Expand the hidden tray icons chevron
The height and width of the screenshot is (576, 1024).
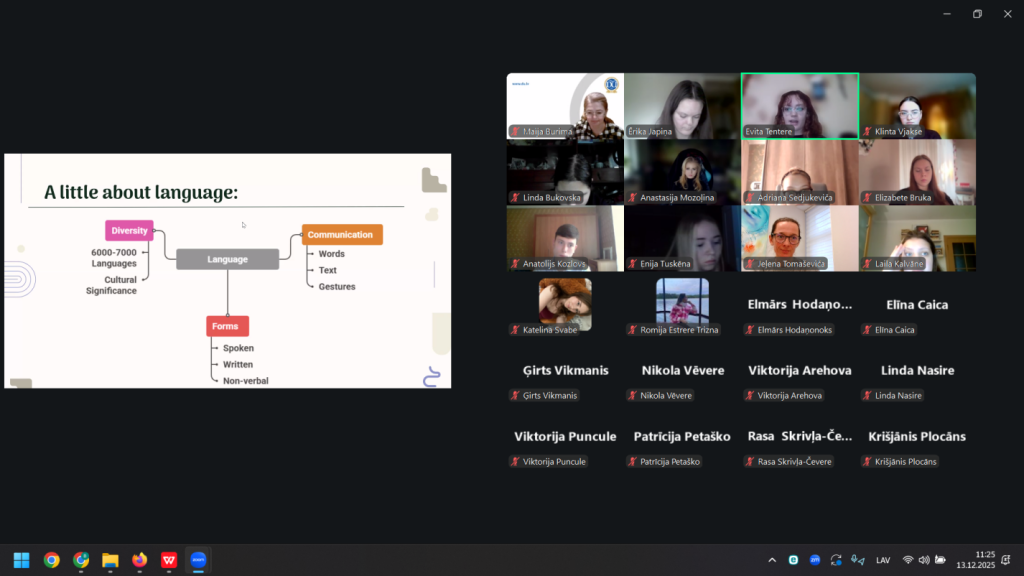(x=772, y=560)
